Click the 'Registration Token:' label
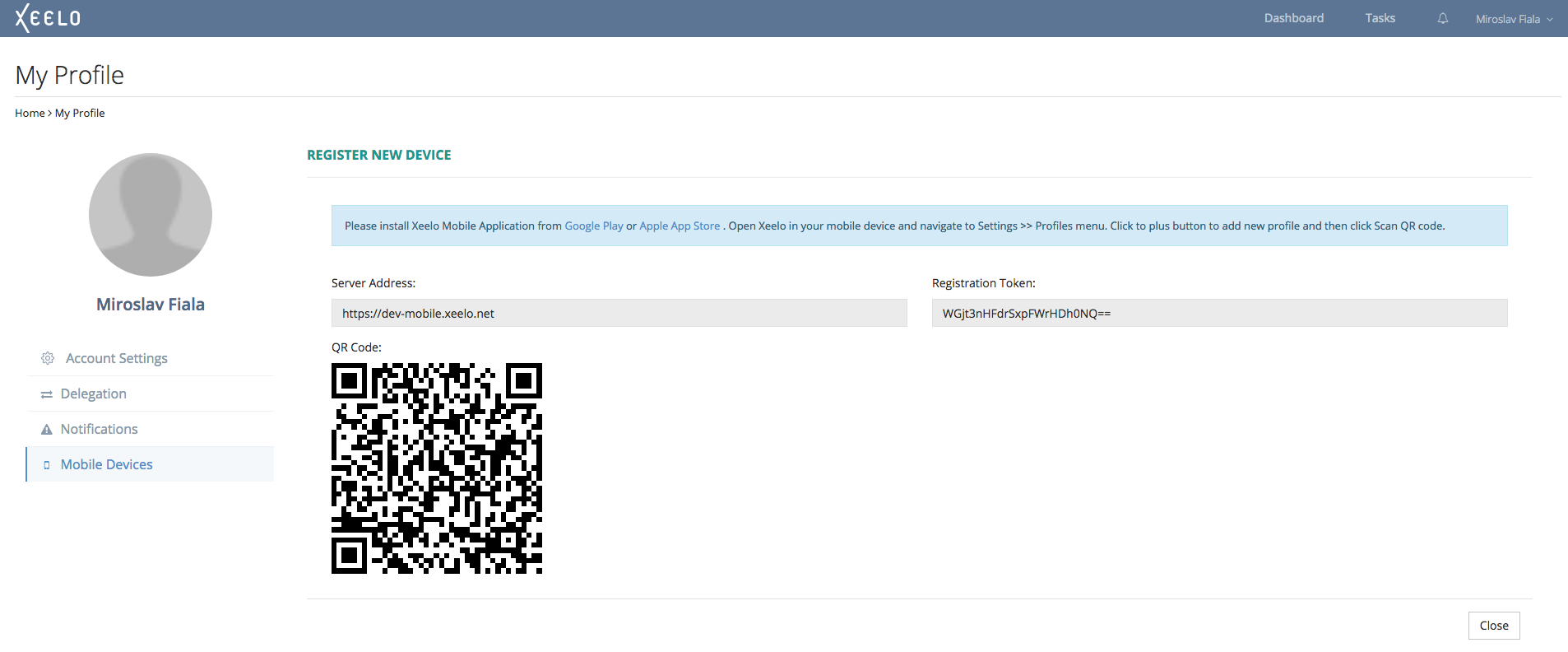Viewport: 1568px width, 652px height. click(984, 283)
